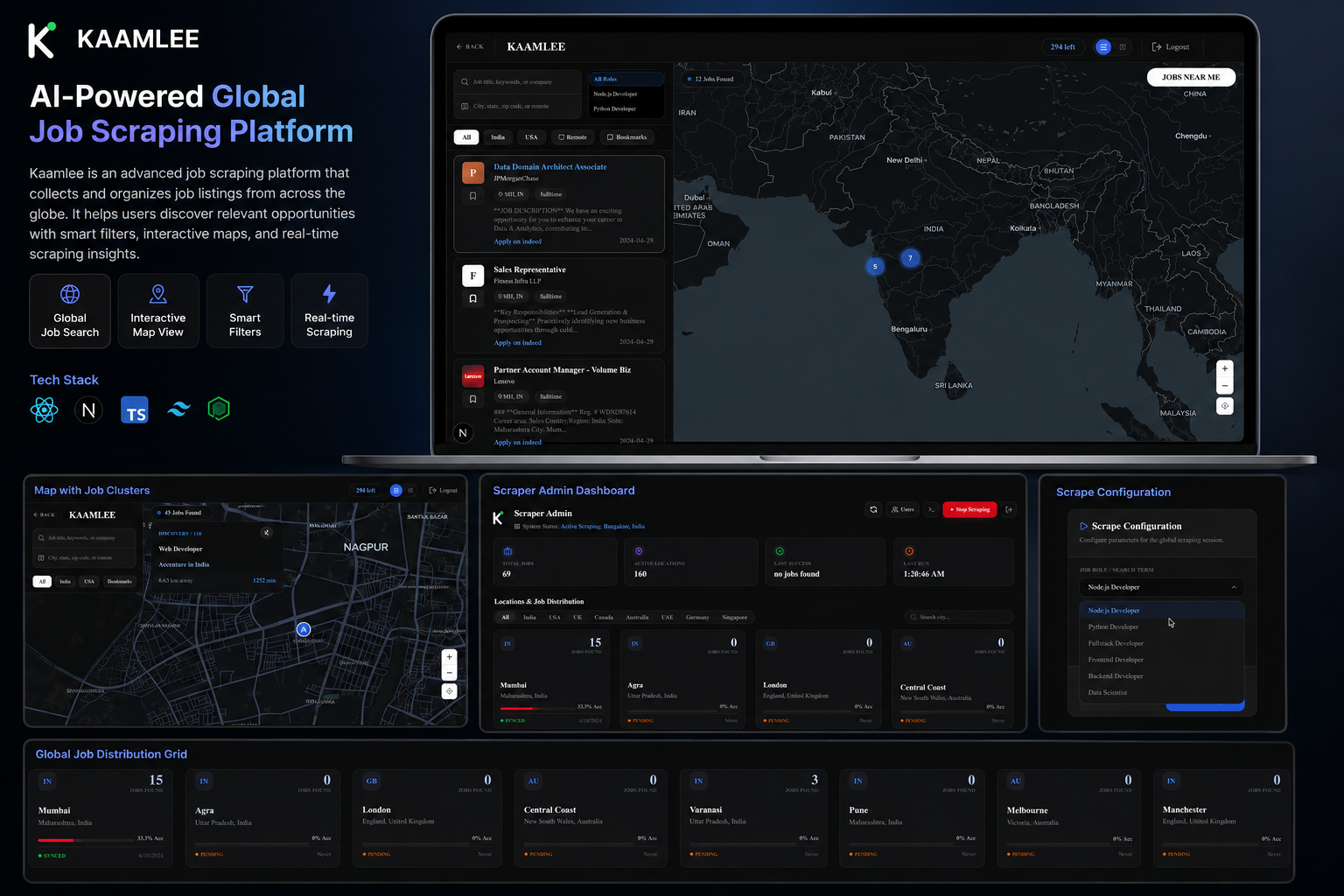Screen dimensions: 1344x896
Task: Choose Fullstack Developer from the role list
Action: [x=1162, y=643]
